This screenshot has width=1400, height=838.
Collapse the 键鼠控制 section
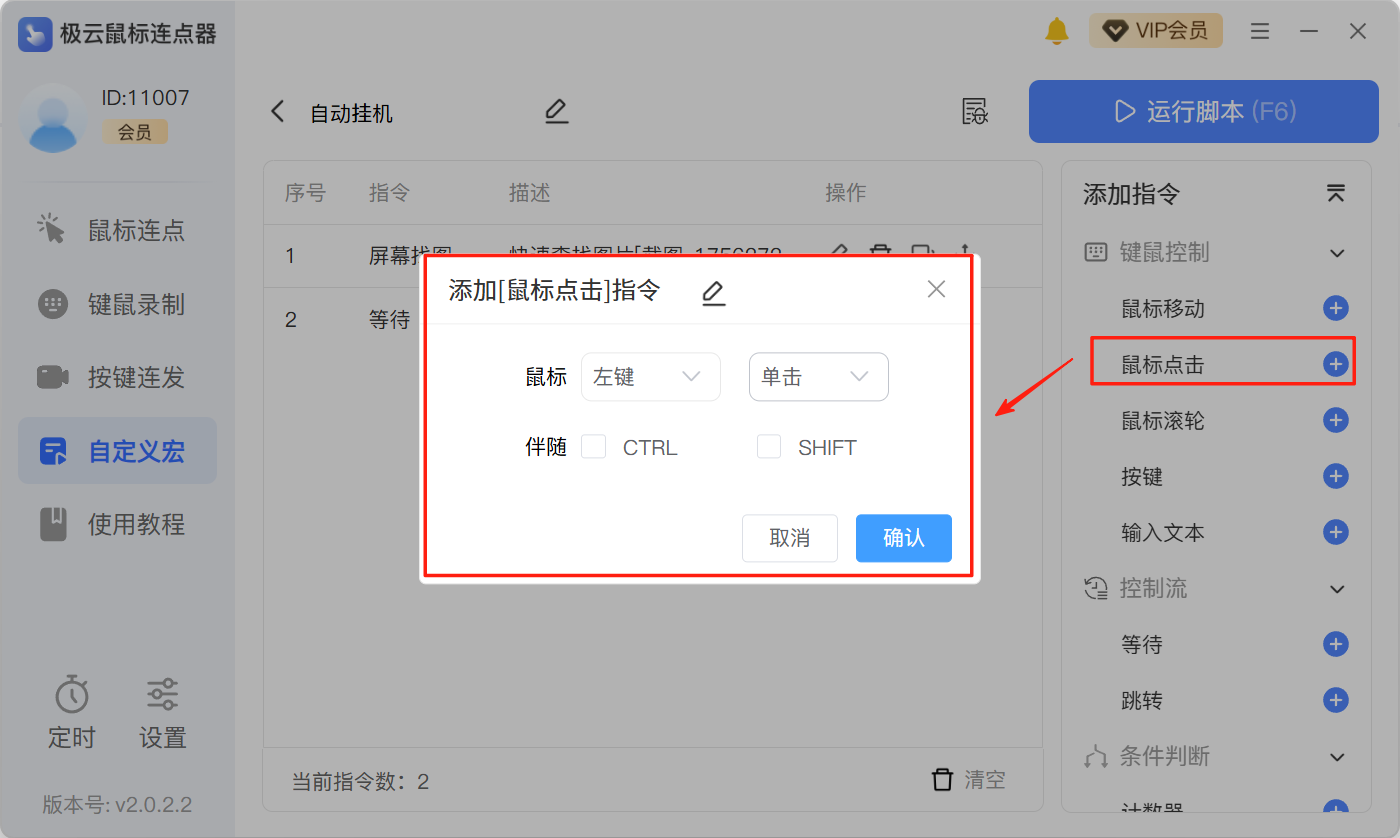click(1337, 253)
